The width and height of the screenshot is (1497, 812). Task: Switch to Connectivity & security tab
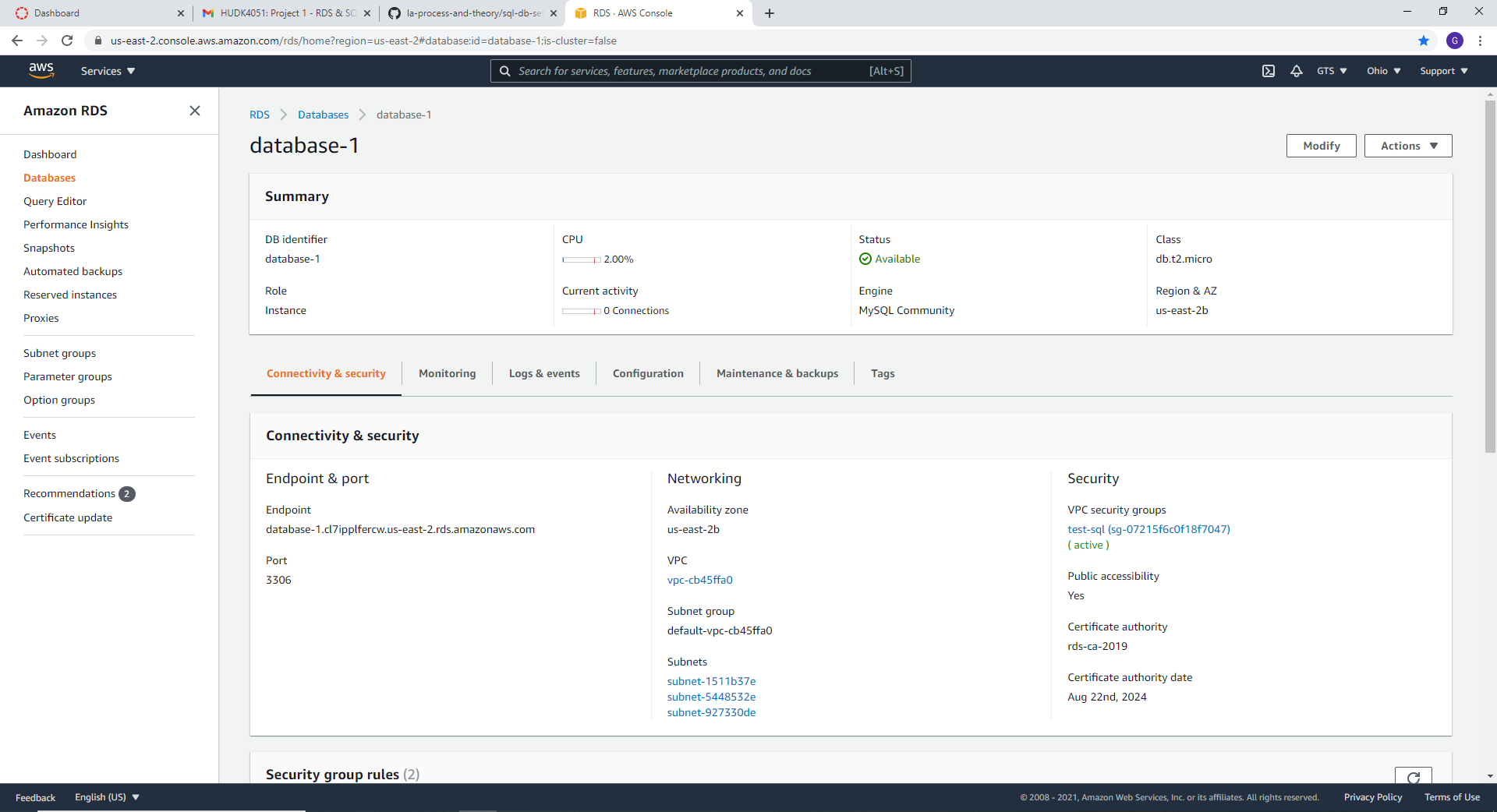[326, 373]
